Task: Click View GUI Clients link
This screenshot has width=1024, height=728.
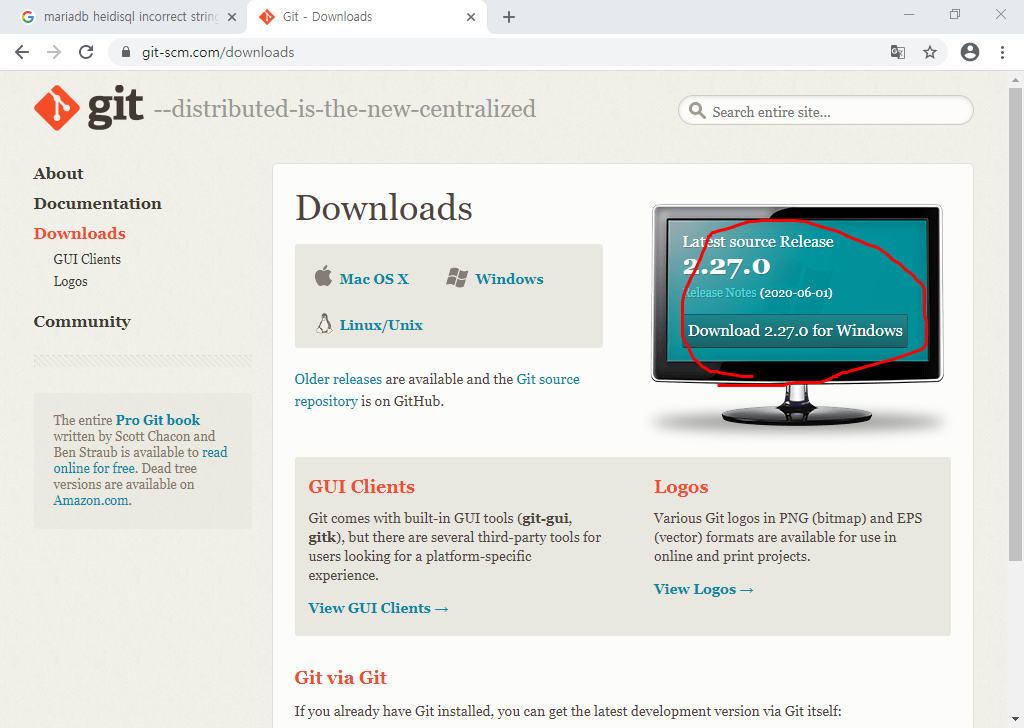Action: click(379, 609)
